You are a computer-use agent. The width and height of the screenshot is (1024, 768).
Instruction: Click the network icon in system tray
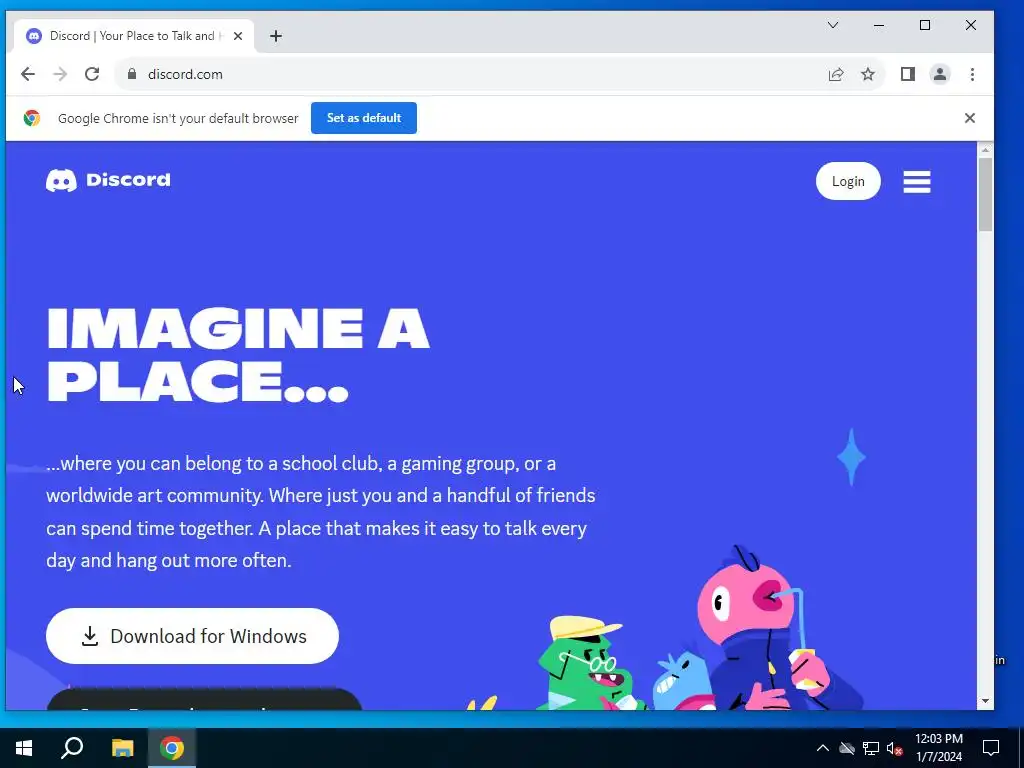coord(871,748)
